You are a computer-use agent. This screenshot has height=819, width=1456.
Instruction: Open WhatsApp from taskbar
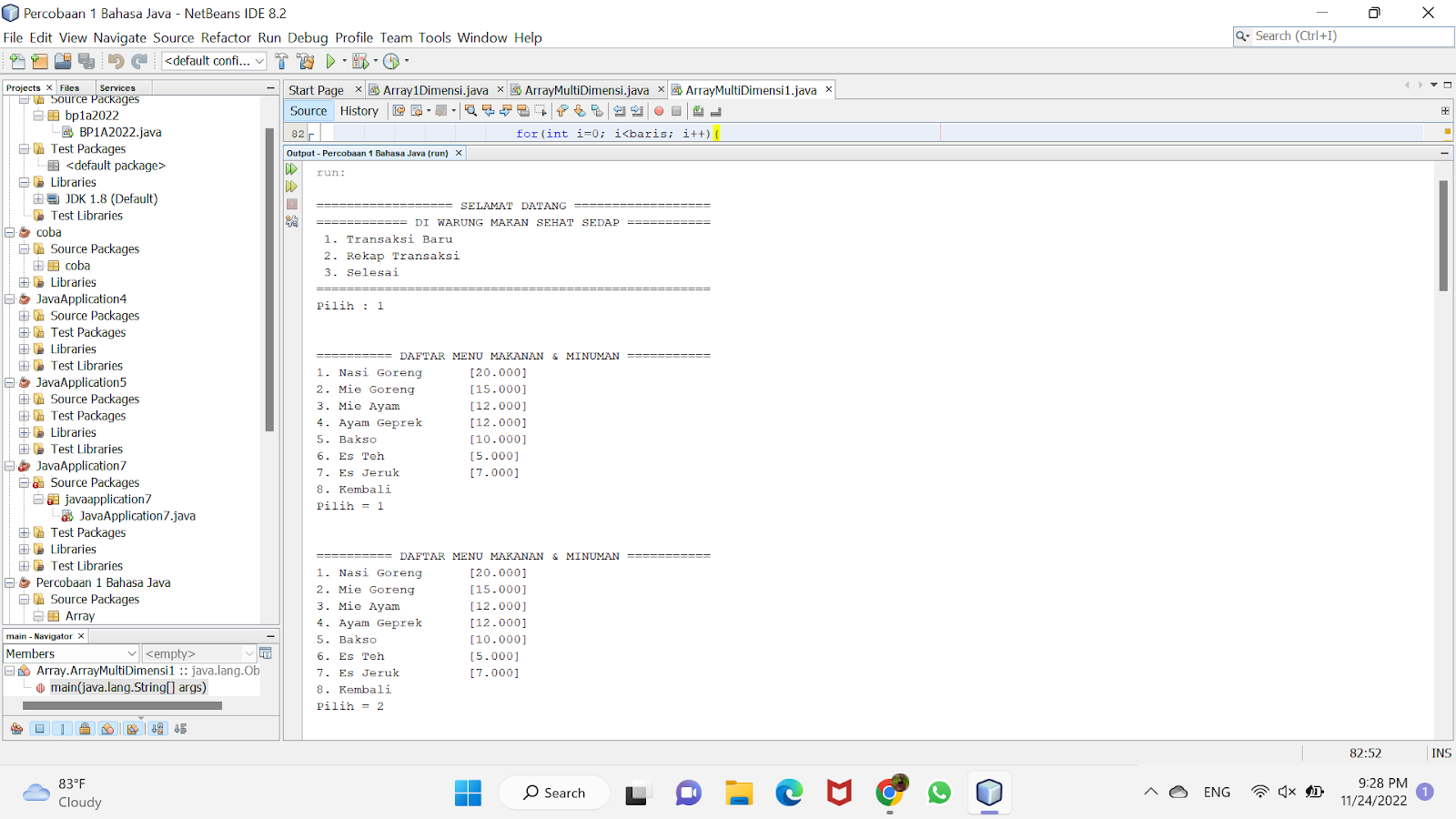coord(939,794)
